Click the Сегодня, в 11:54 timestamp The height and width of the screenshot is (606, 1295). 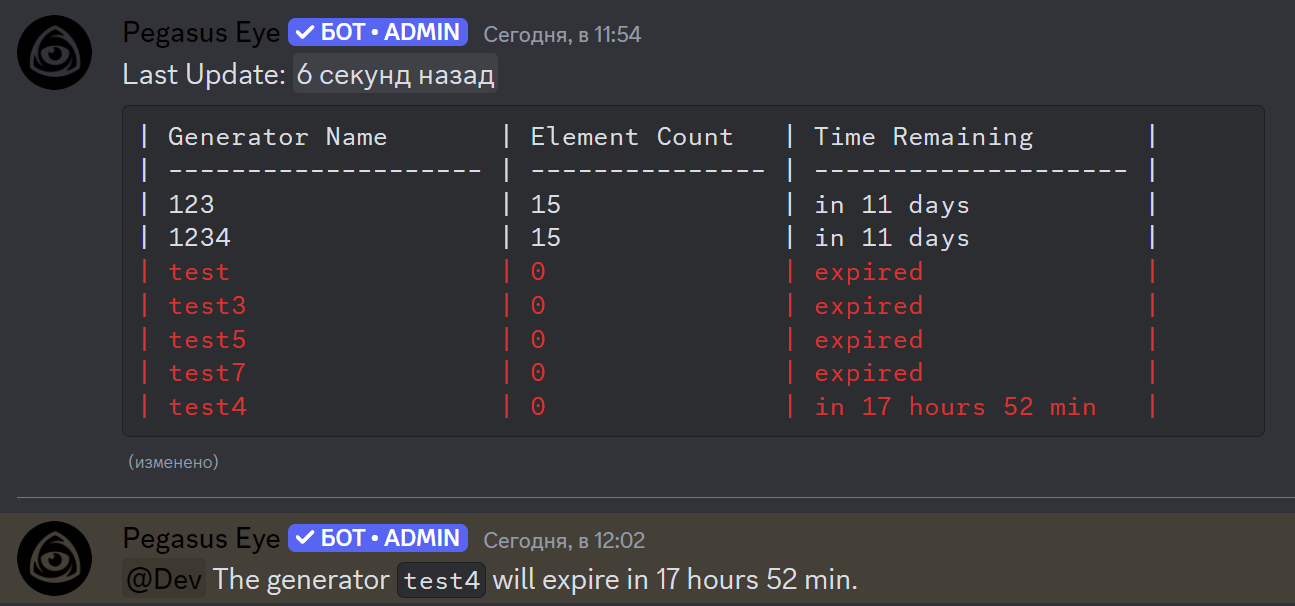(562, 33)
